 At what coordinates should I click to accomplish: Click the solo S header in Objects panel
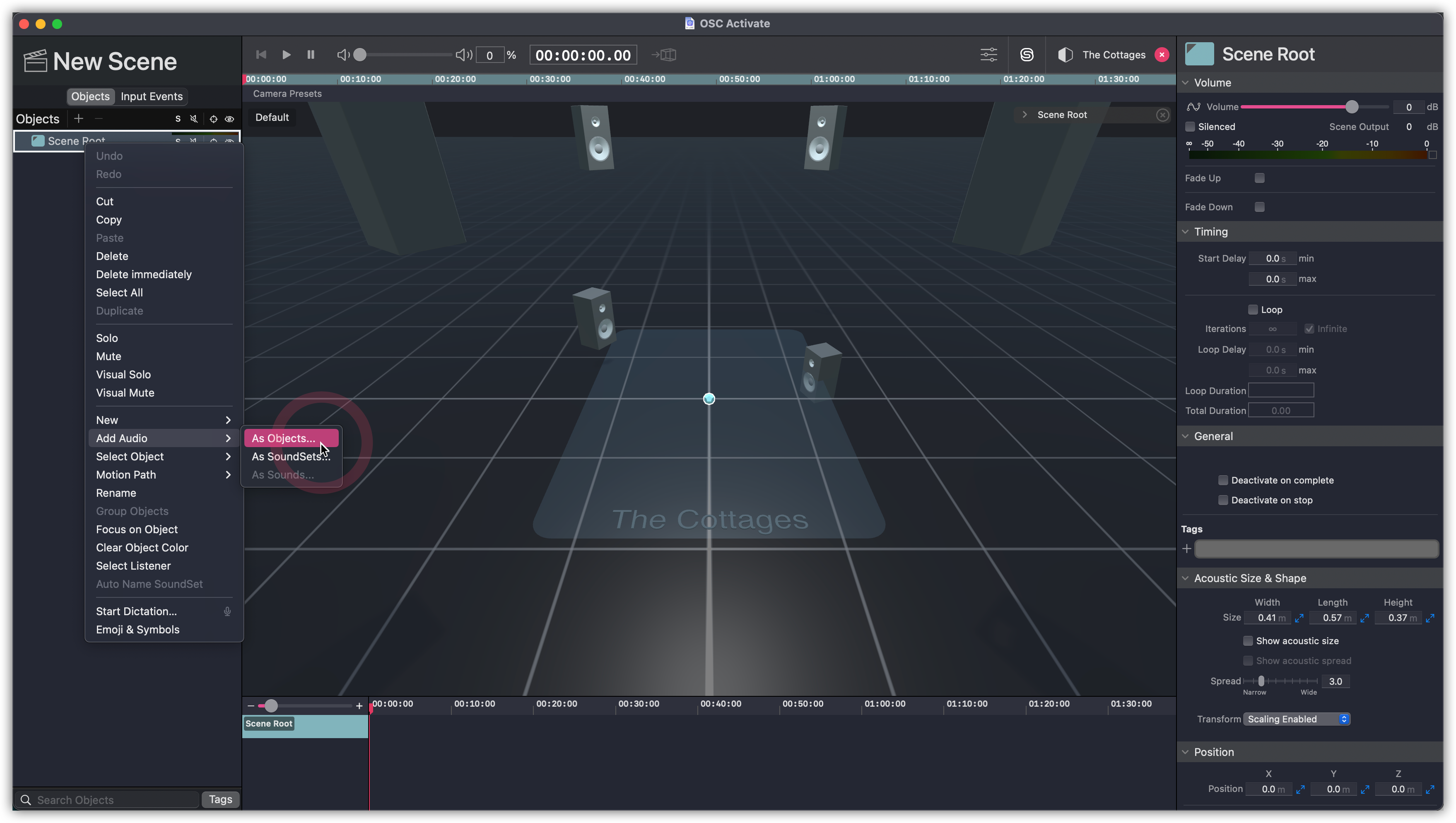click(178, 119)
